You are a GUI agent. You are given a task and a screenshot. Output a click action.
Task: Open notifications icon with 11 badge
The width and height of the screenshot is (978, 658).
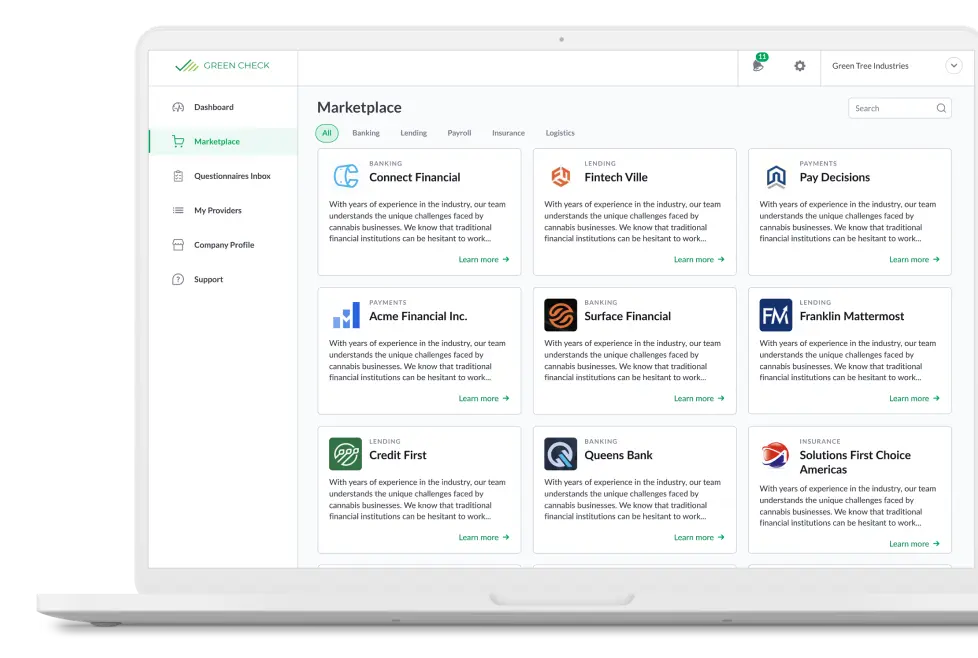[758, 66]
